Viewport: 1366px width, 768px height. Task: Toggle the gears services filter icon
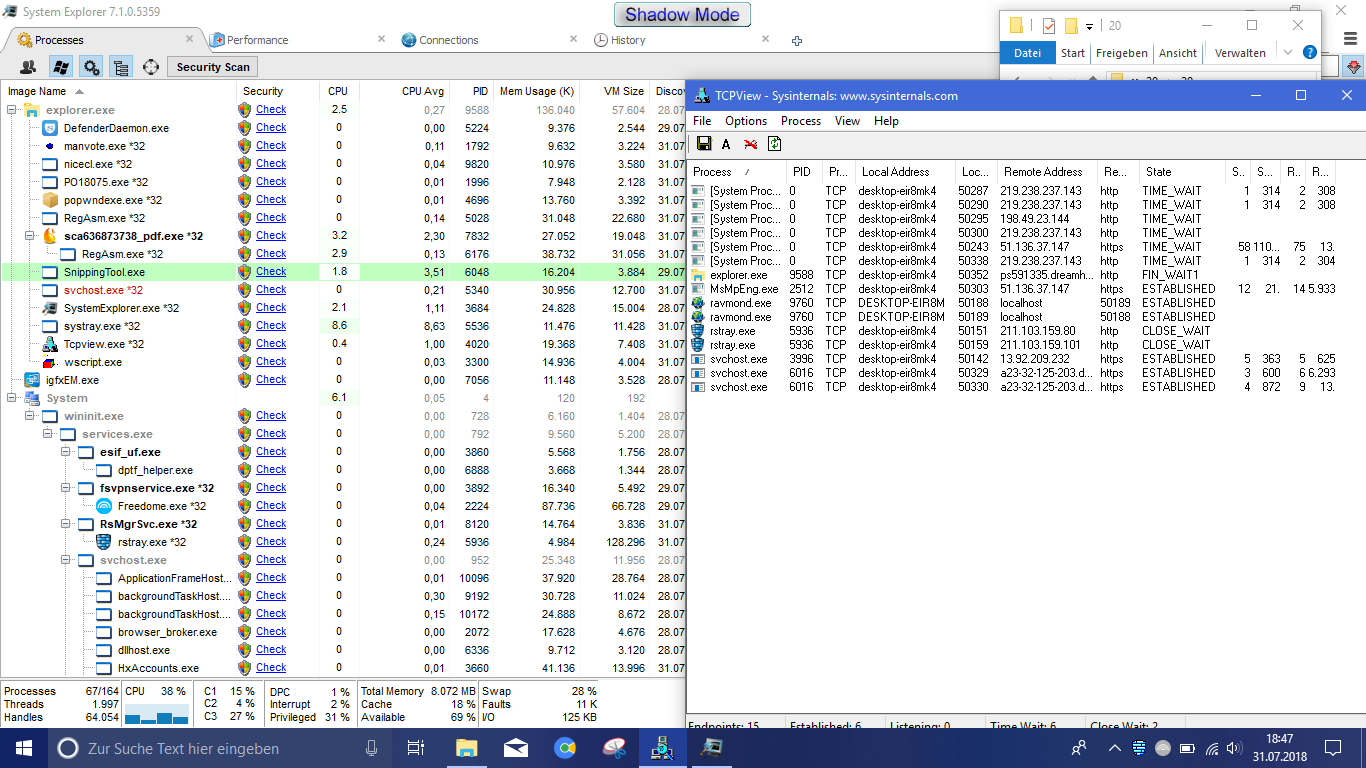(x=91, y=67)
